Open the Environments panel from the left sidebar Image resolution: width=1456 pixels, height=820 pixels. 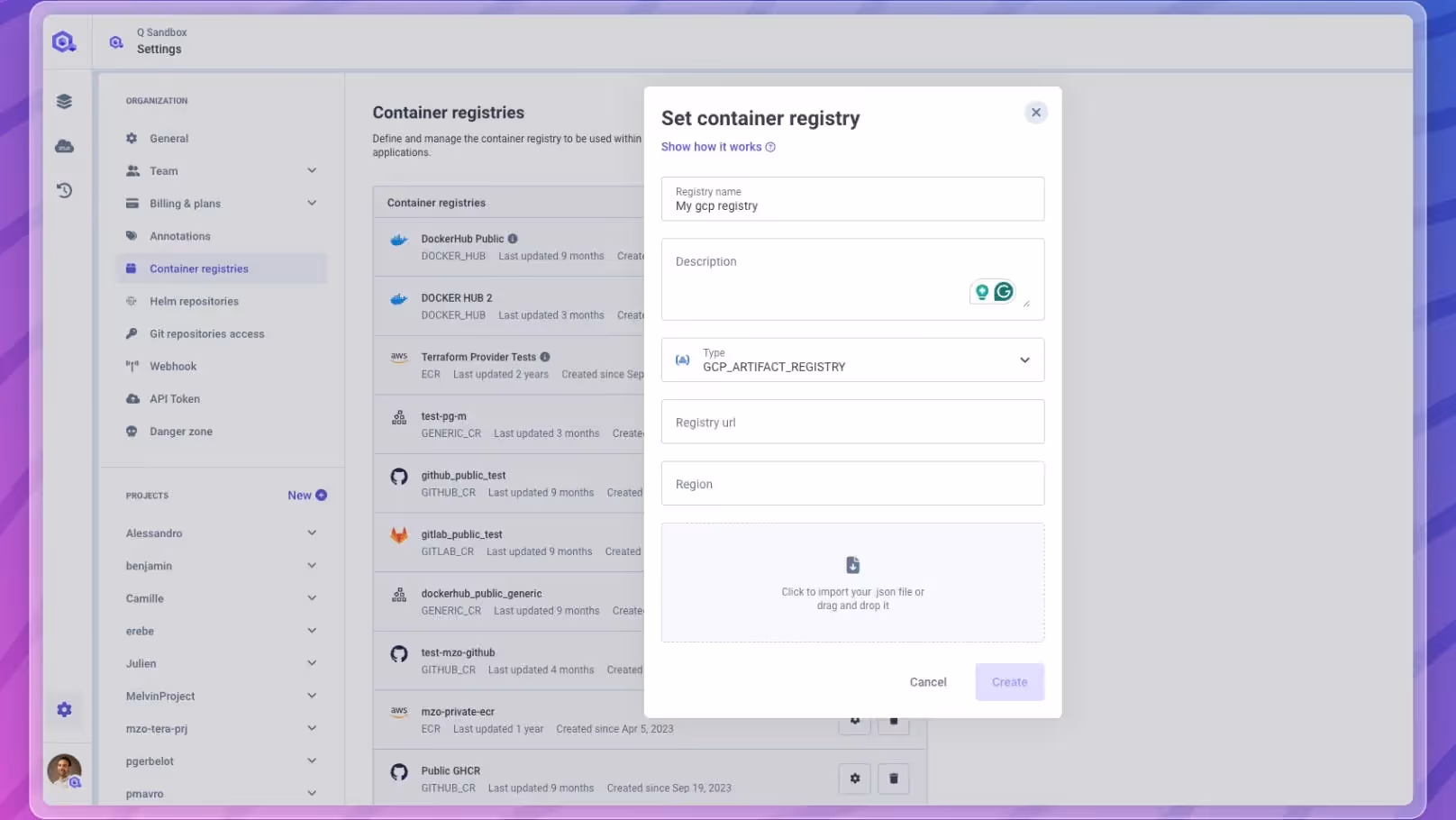pos(64,100)
